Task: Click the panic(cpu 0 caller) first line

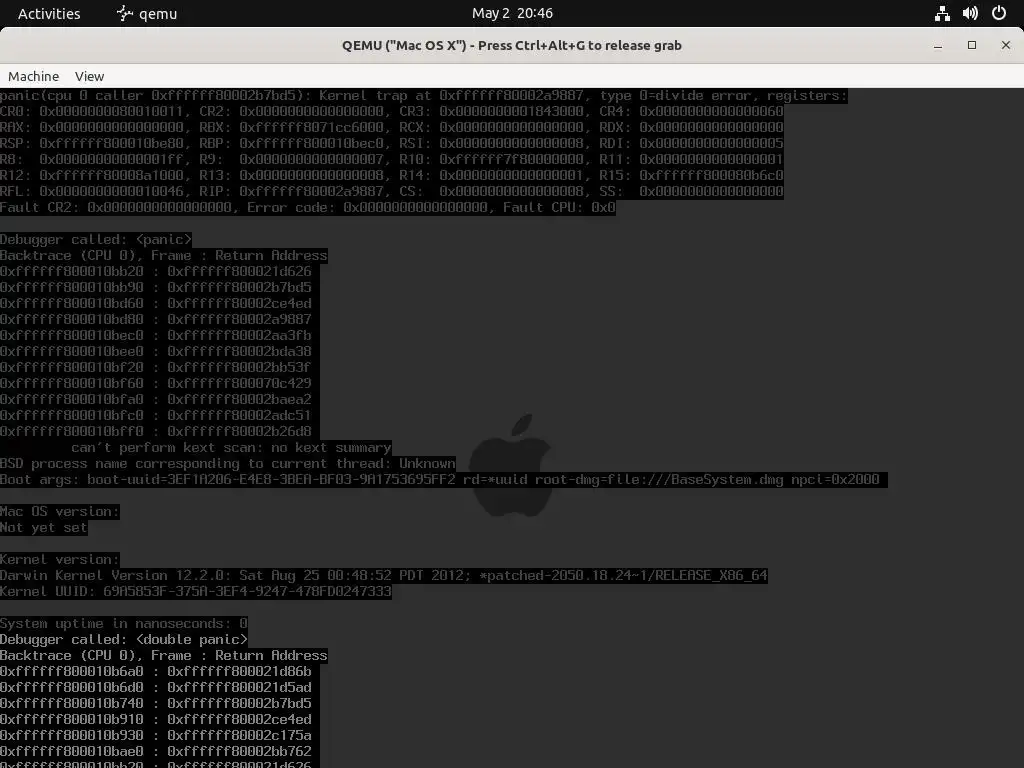Action: click(x=424, y=95)
